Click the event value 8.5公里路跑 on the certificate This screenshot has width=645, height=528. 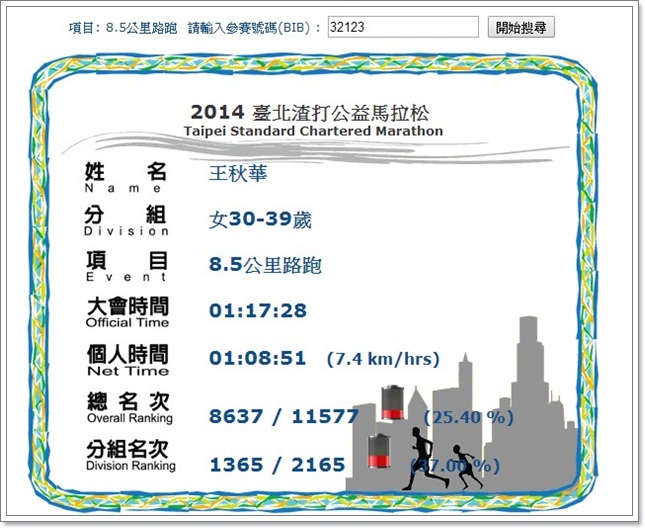coord(265,265)
